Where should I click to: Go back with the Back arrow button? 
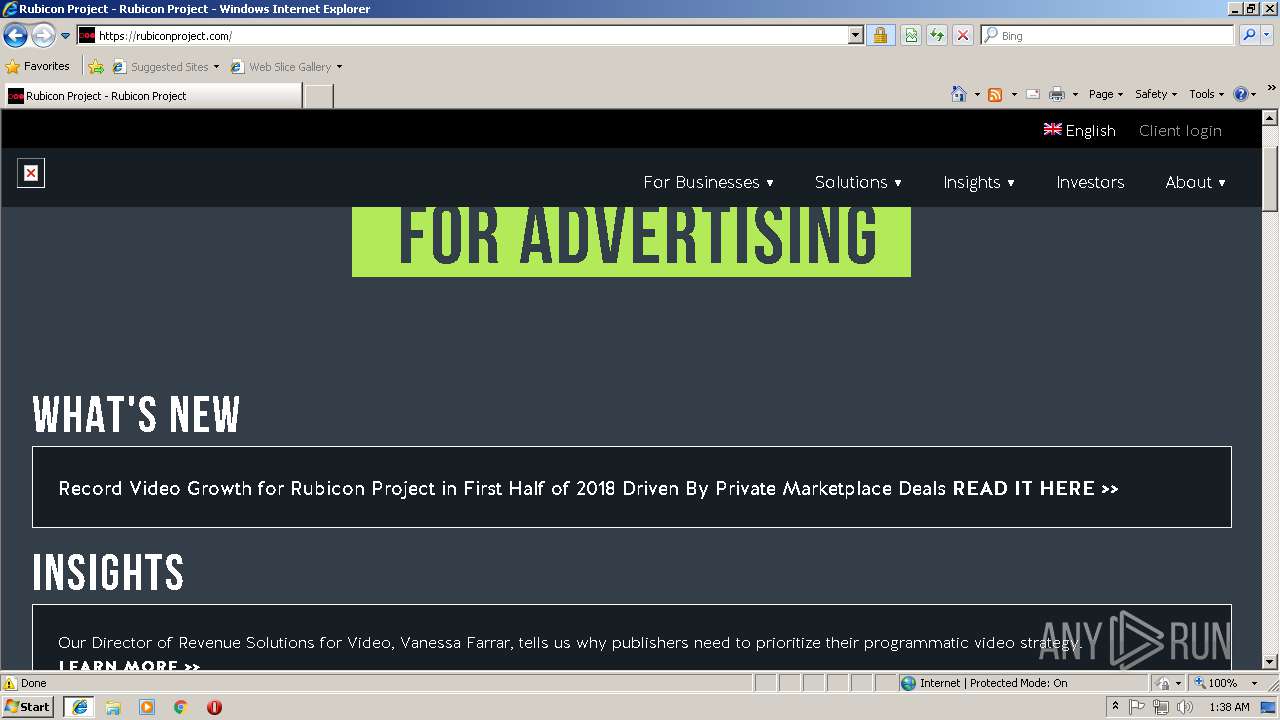(x=16, y=36)
